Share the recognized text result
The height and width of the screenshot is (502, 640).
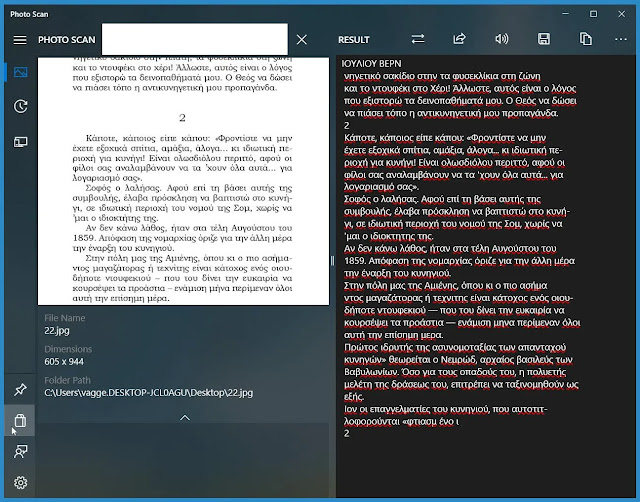[460, 39]
